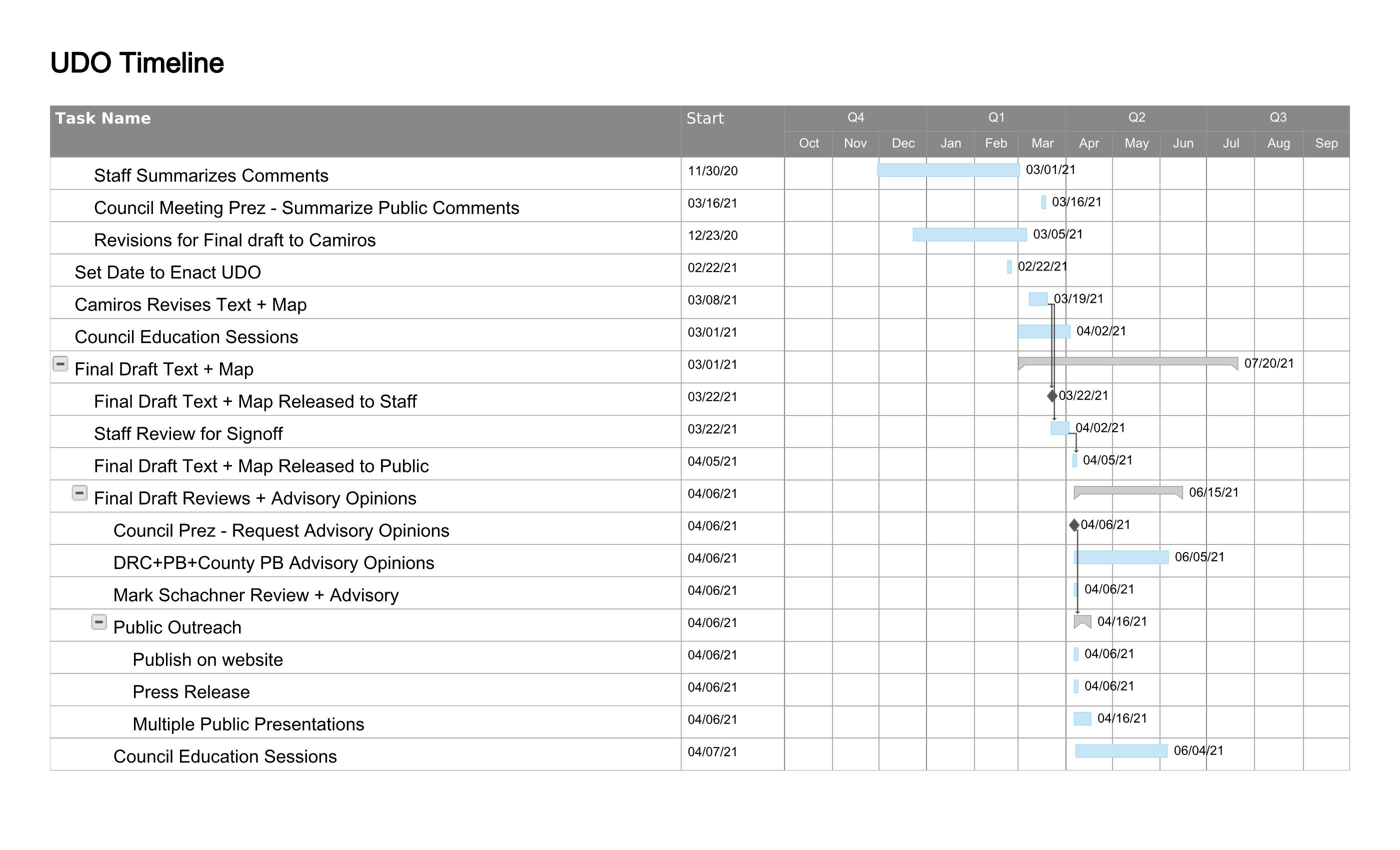1400x850 pixels.
Task: Click the Mar month header
Action: [1042, 143]
